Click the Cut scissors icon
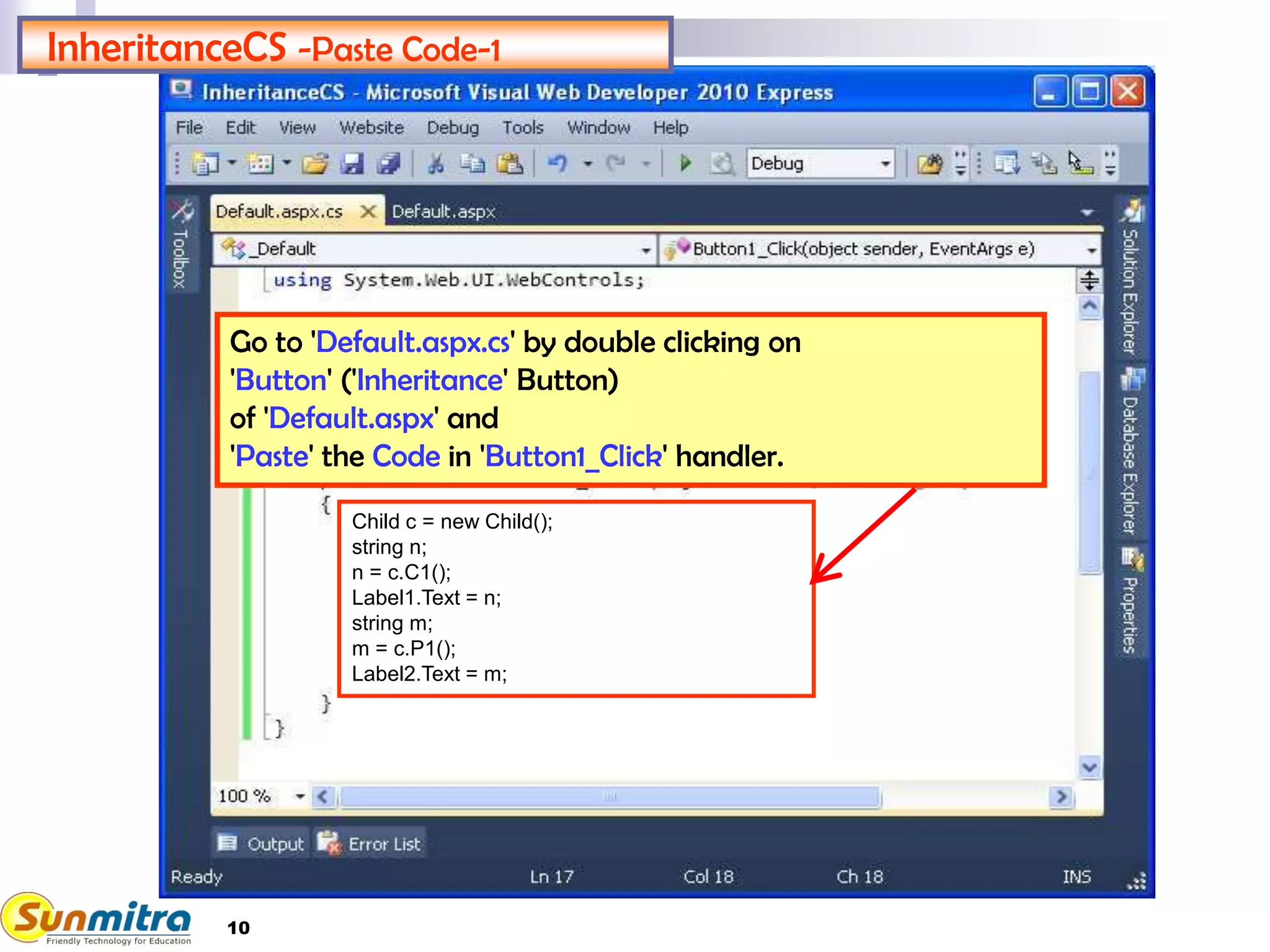Screen dimensions: 1270x952 [x=436, y=164]
